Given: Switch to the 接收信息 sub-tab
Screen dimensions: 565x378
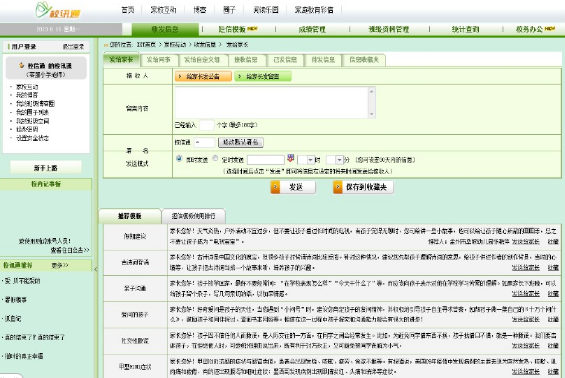Looking at the screenshot, I should [x=246, y=60].
